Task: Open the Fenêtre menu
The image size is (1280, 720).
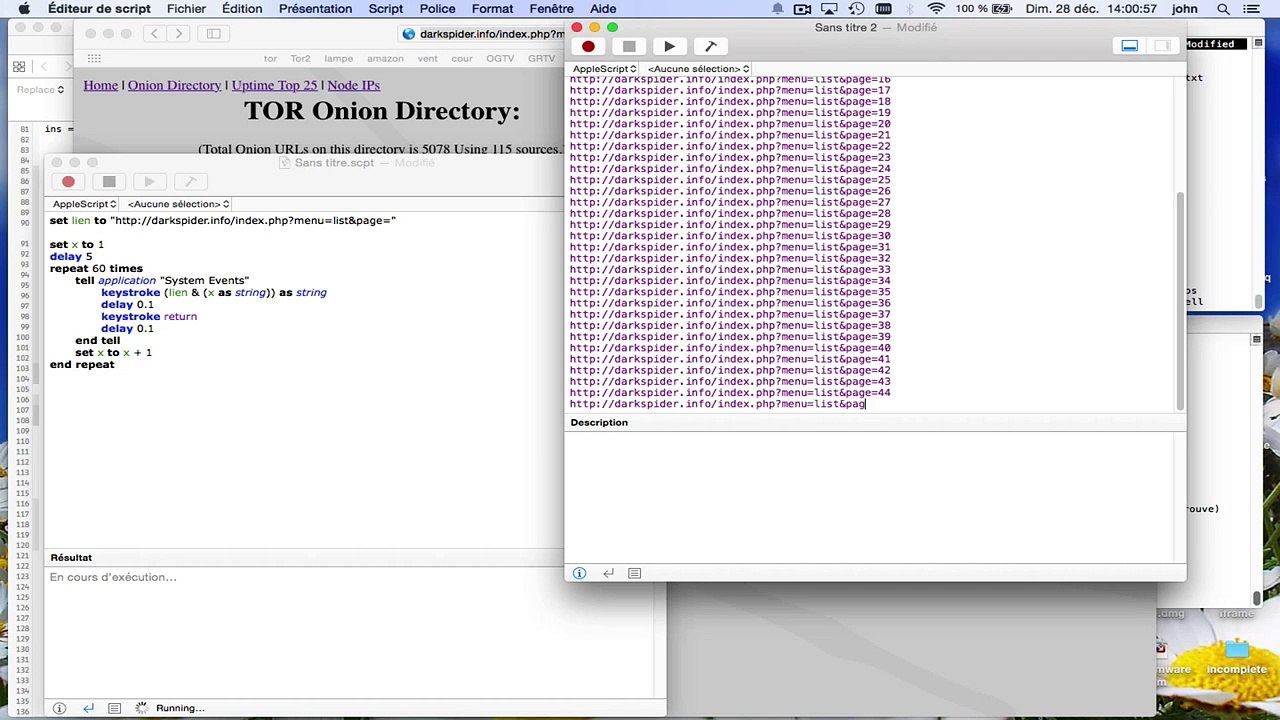Action: pos(551,9)
